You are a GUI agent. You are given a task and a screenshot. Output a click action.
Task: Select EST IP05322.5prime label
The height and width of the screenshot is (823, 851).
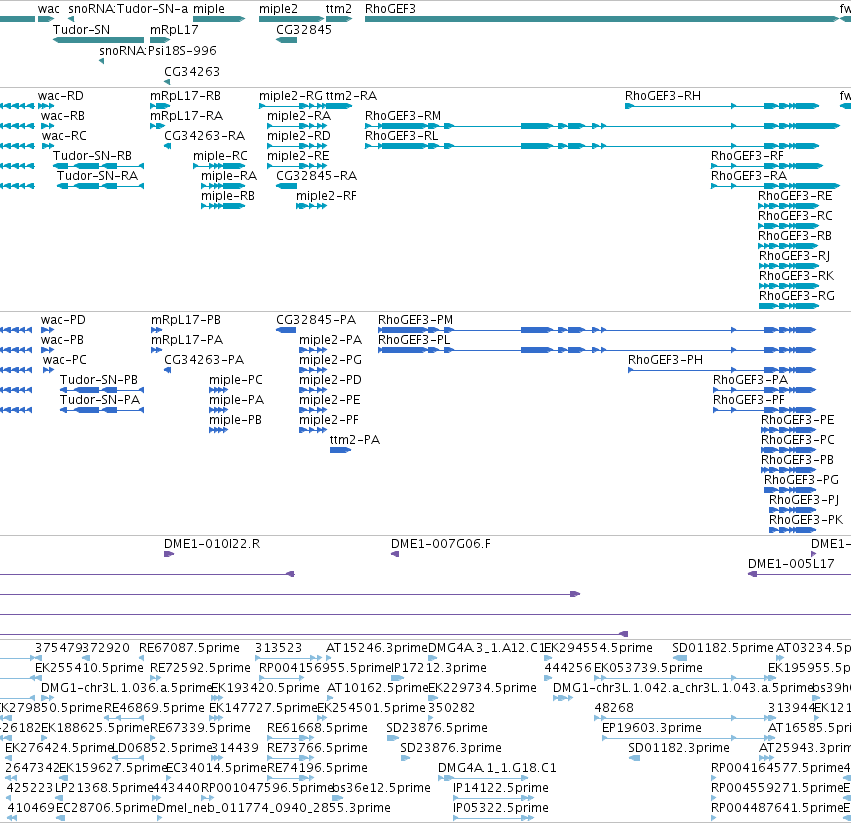coord(501,808)
